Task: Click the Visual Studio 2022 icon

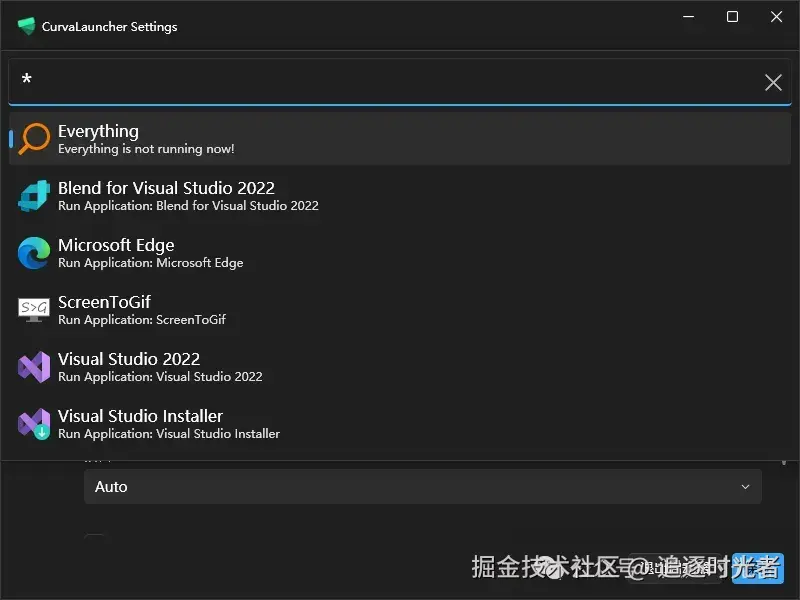Action: coord(34,367)
